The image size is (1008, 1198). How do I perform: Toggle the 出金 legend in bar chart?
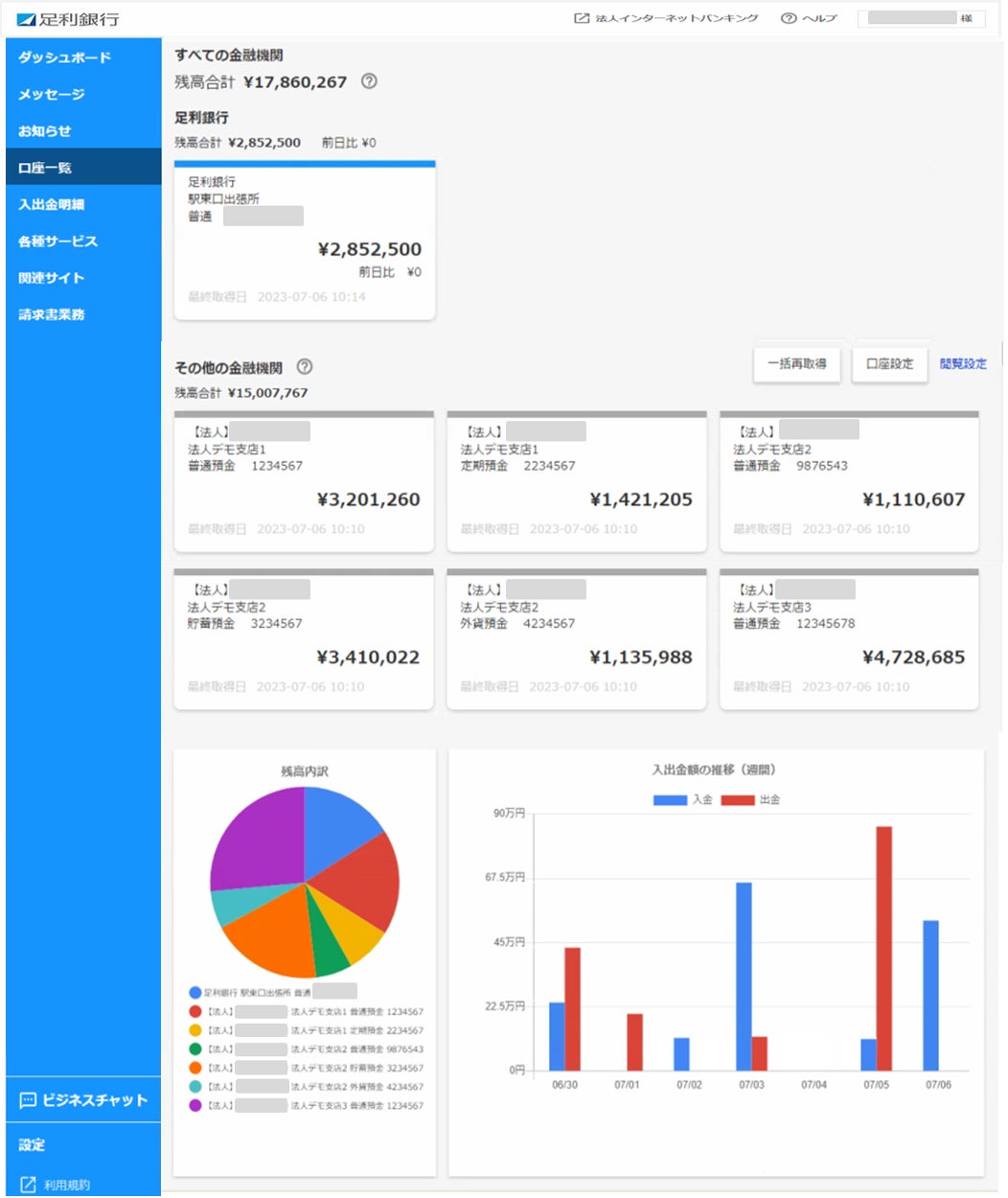750,799
